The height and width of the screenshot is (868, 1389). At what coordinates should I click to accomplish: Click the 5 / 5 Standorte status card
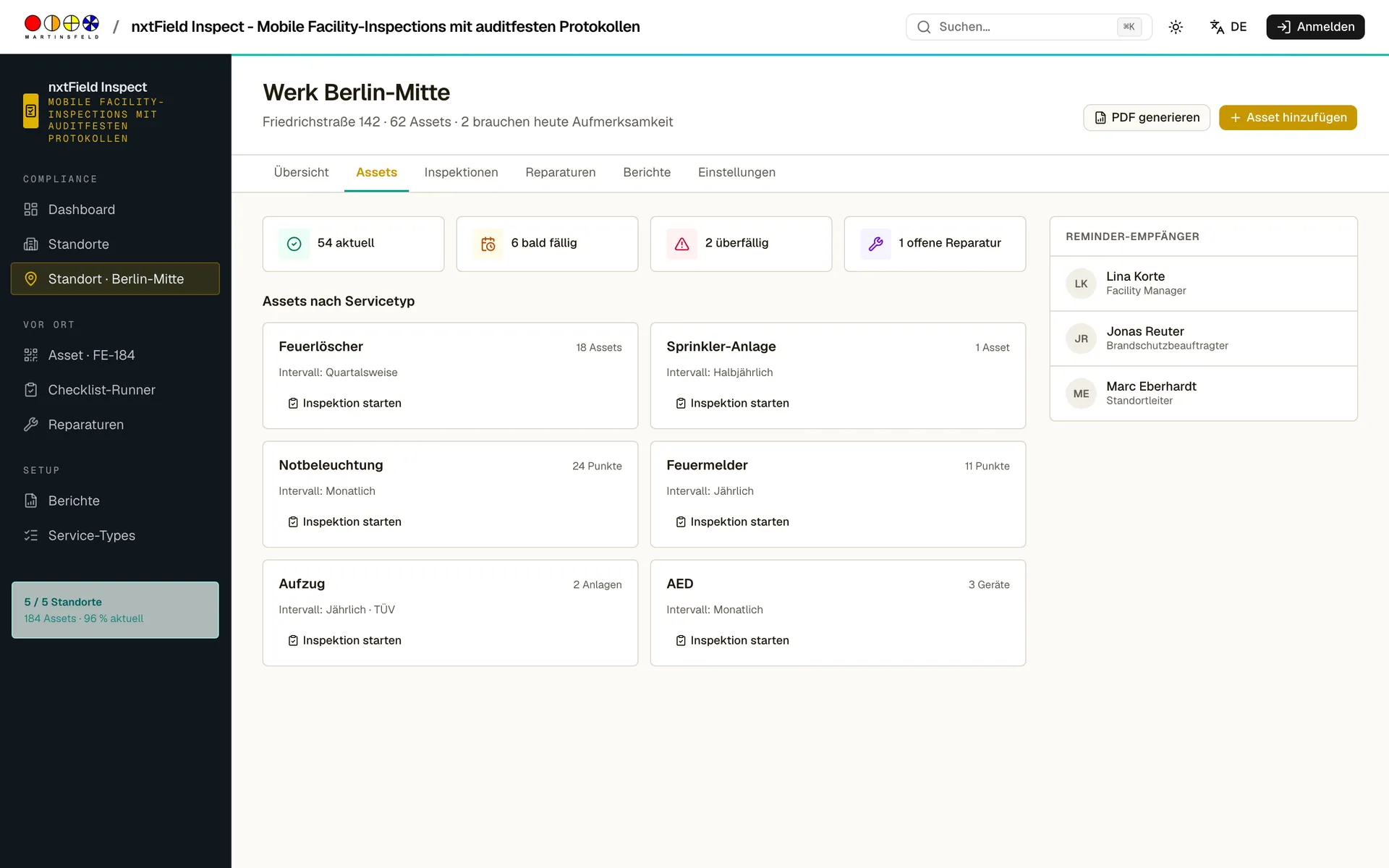point(115,610)
